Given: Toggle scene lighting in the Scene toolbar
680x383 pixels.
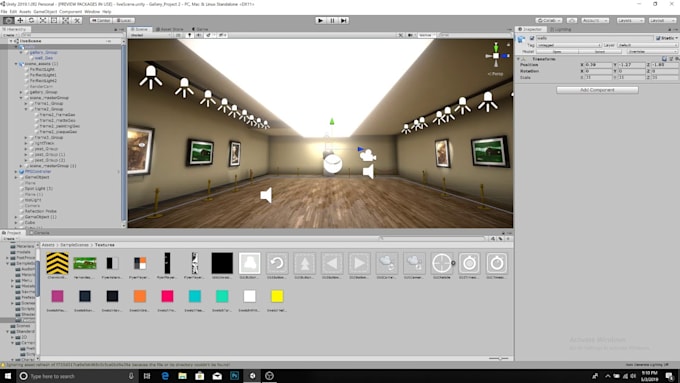Looking at the screenshot, I should pos(190,35).
